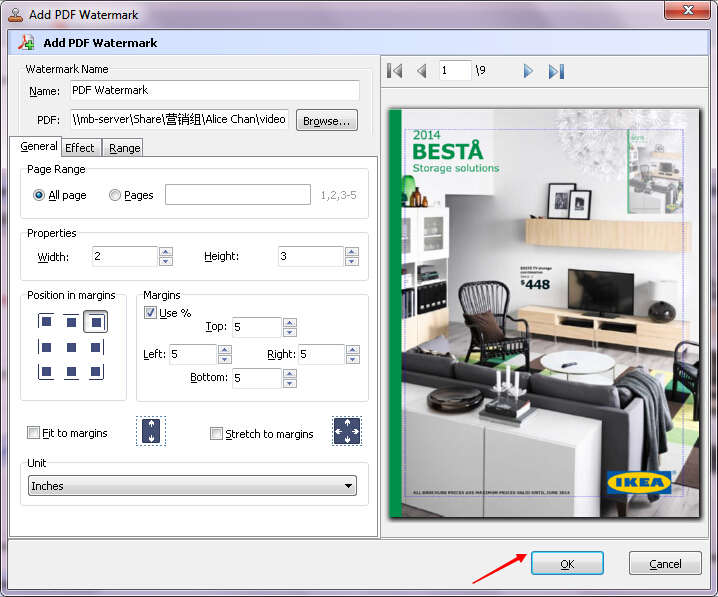The image size is (718, 597).
Task: Toggle the Use % checkbox
Action: click(150, 313)
